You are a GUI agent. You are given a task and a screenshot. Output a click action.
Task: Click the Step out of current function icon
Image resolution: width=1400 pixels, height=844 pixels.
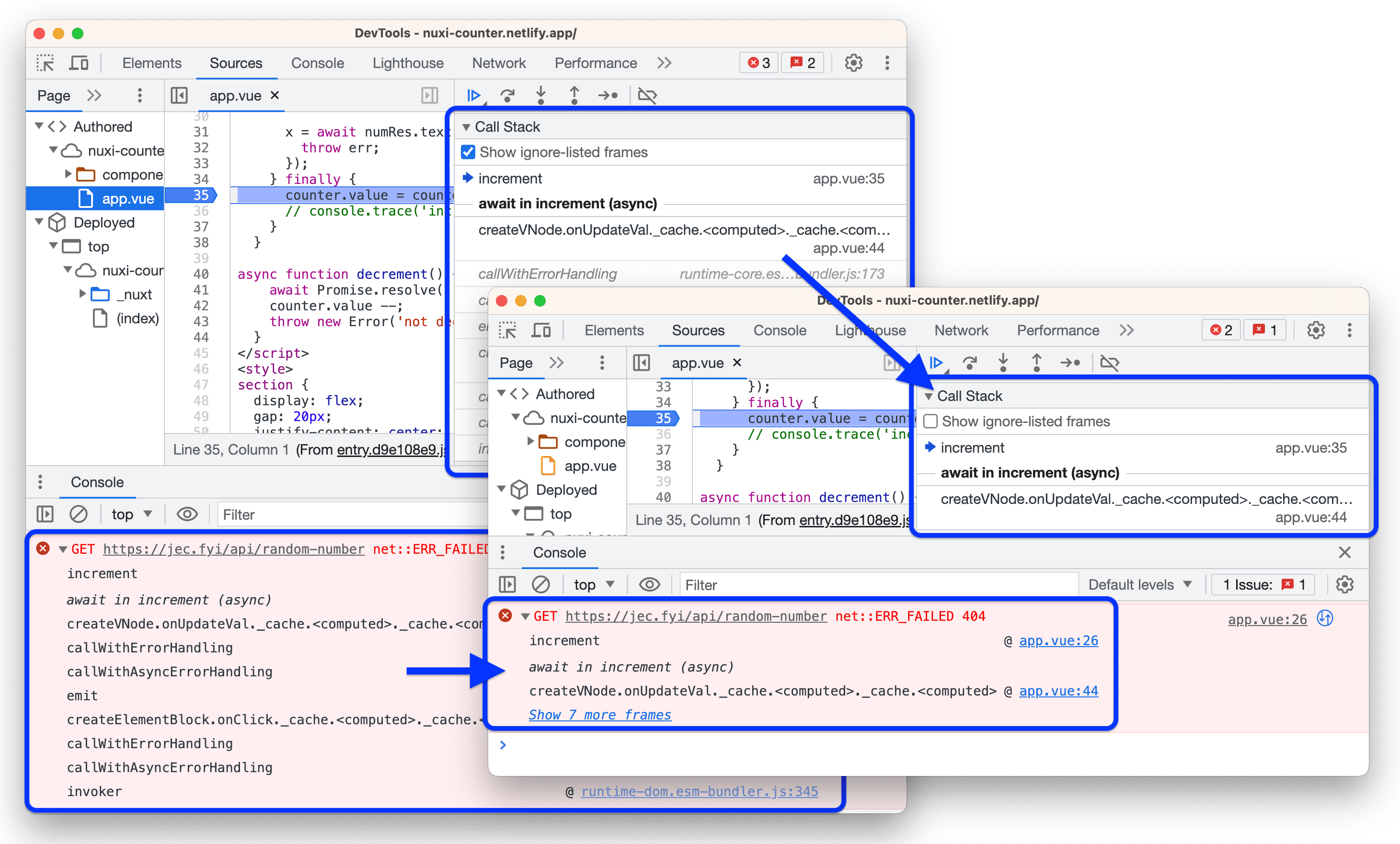(575, 93)
